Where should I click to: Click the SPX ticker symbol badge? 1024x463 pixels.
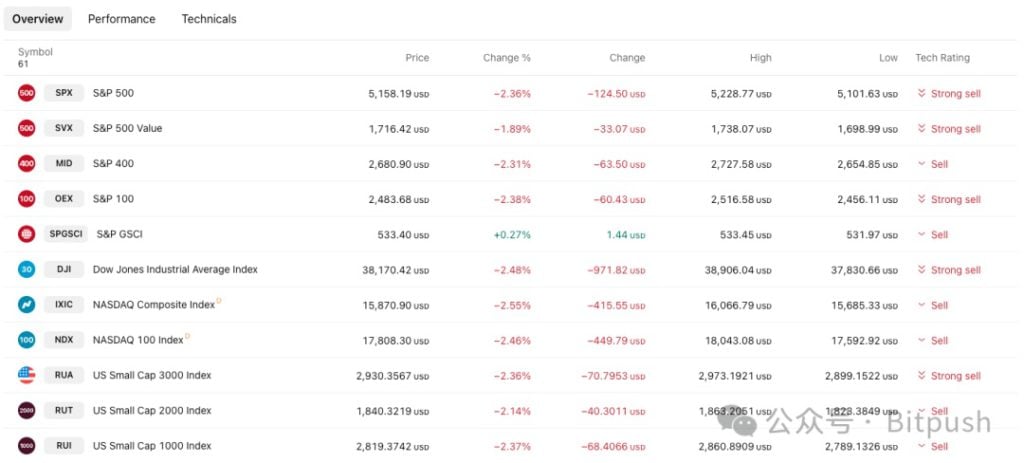tap(64, 93)
